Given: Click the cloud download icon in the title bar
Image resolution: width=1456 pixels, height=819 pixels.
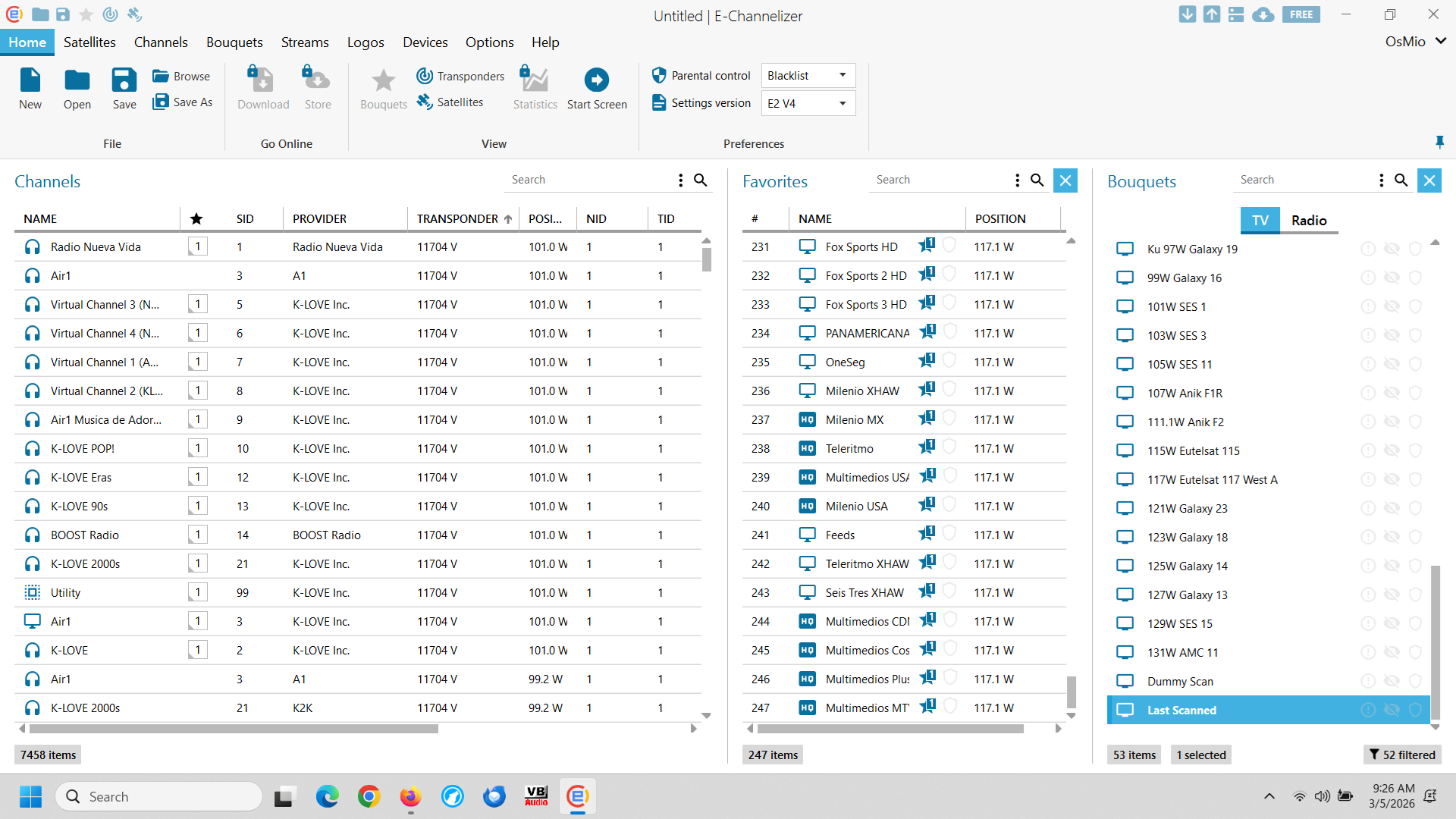Looking at the screenshot, I should [1263, 14].
